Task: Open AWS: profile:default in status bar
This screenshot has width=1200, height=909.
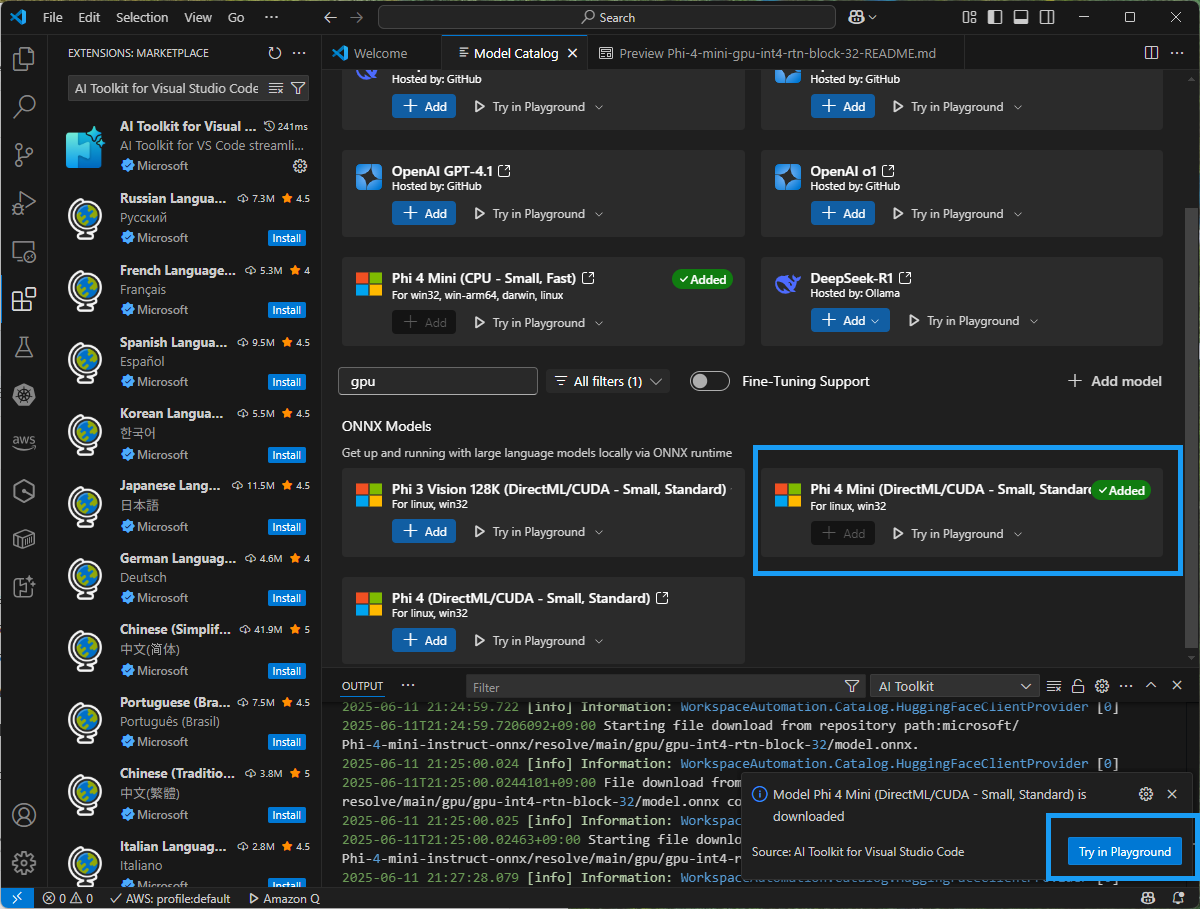Action: (x=169, y=898)
